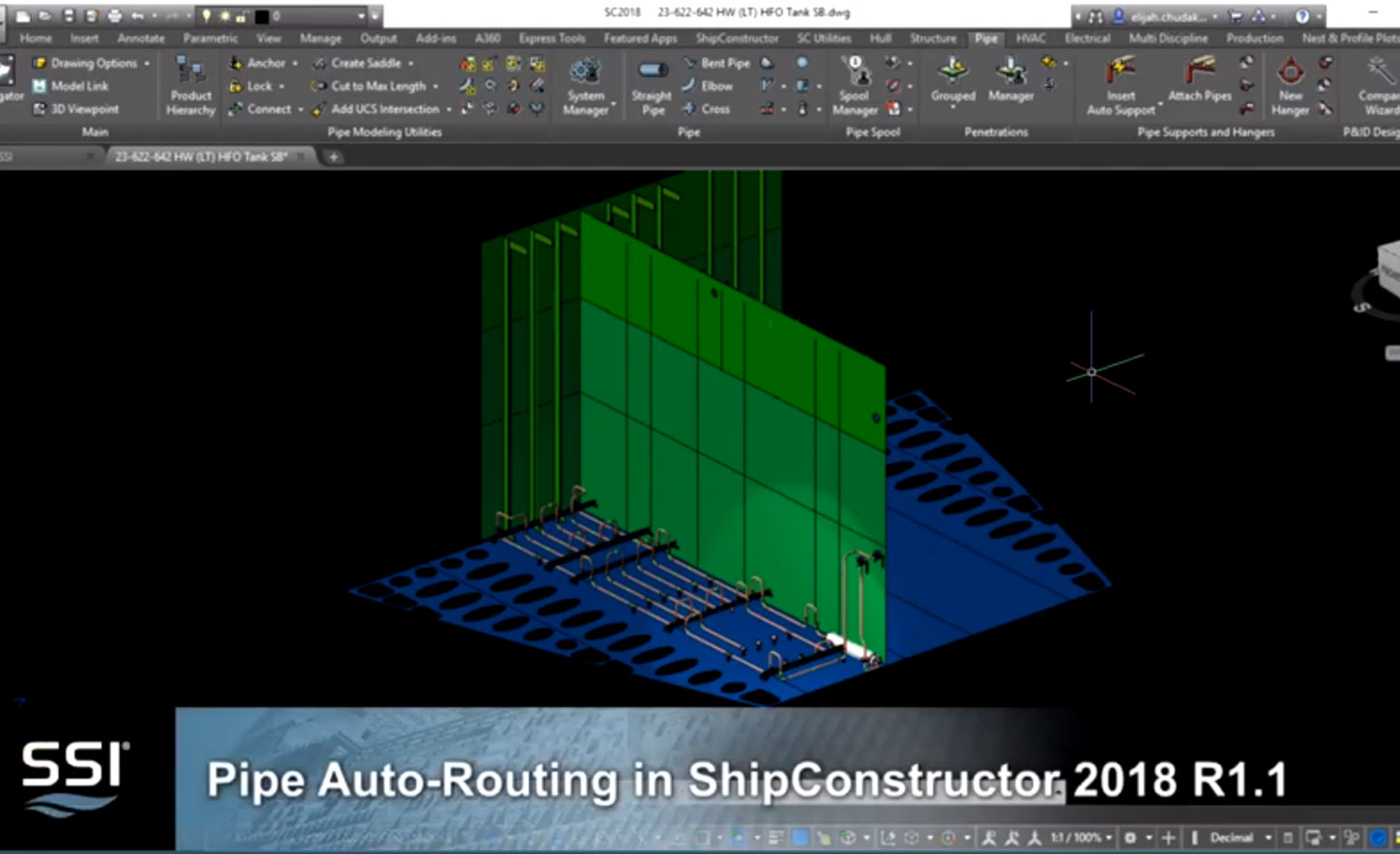1400x854 pixels.
Task: Click the Product Hierarchy icon
Action: pyautogui.click(x=189, y=85)
